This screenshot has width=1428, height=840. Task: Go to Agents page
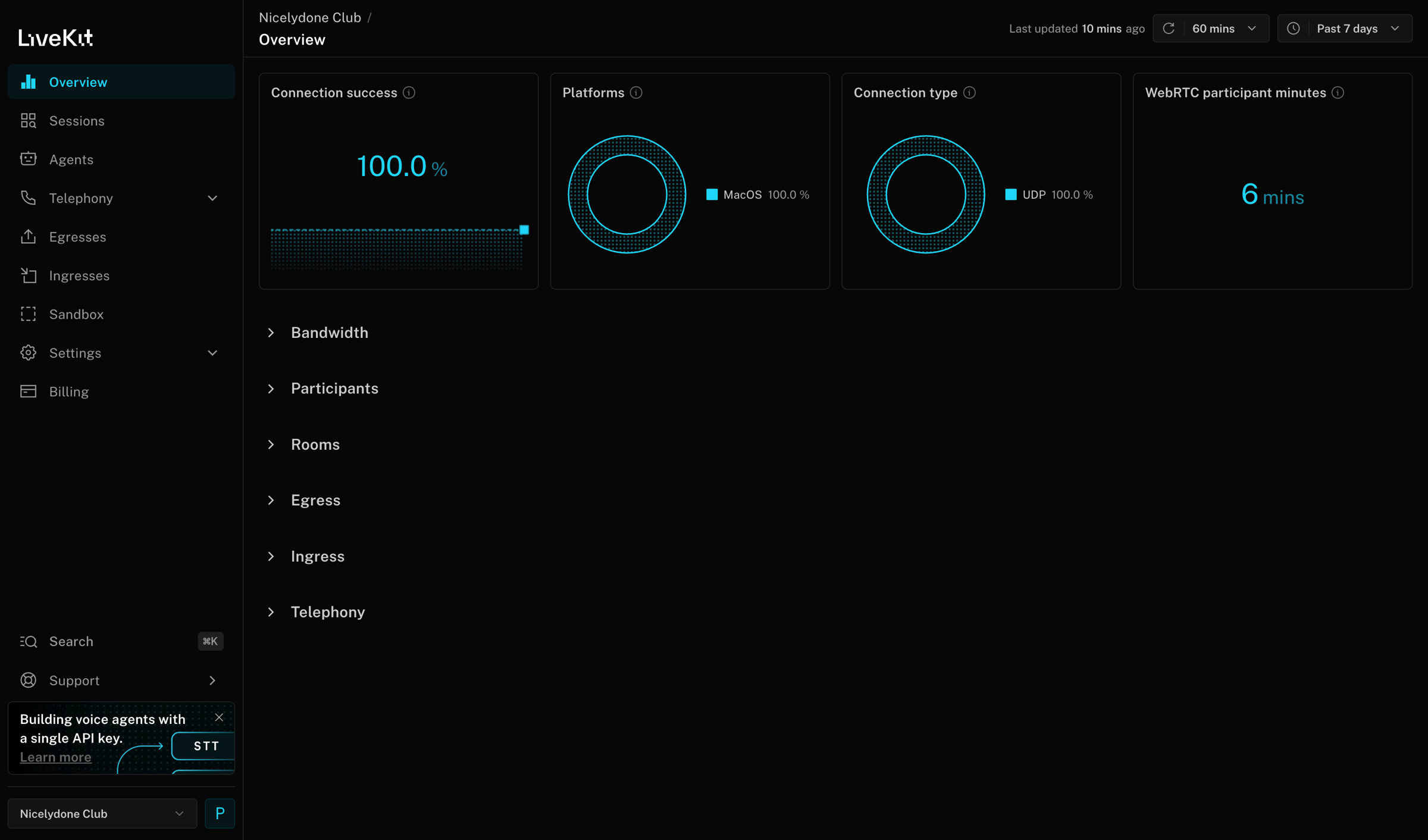point(121,159)
